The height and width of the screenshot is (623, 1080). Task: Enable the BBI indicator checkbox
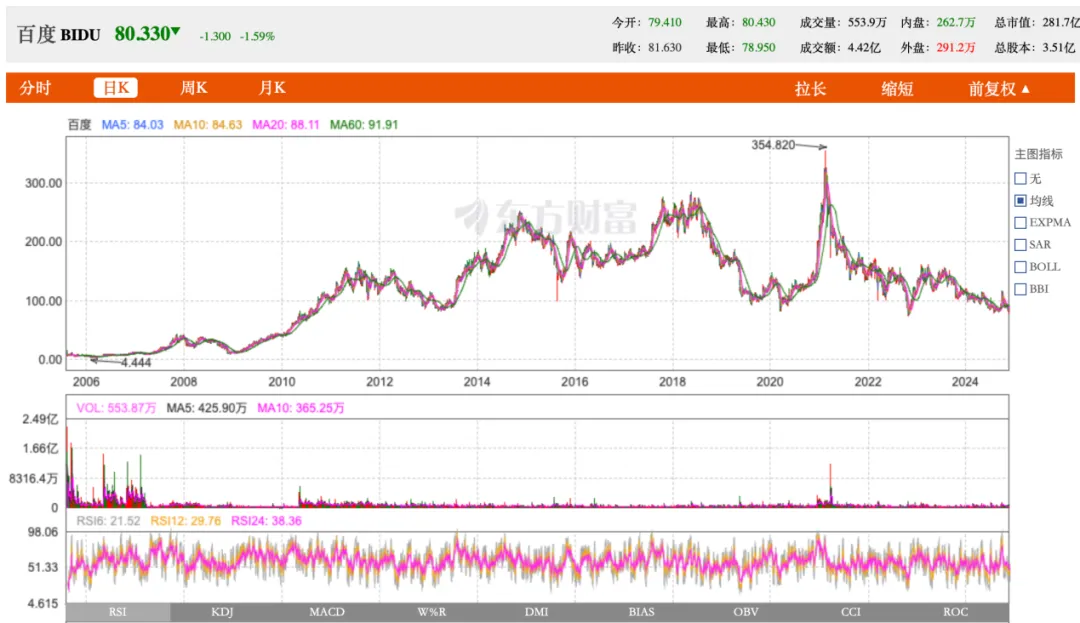(1021, 289)
